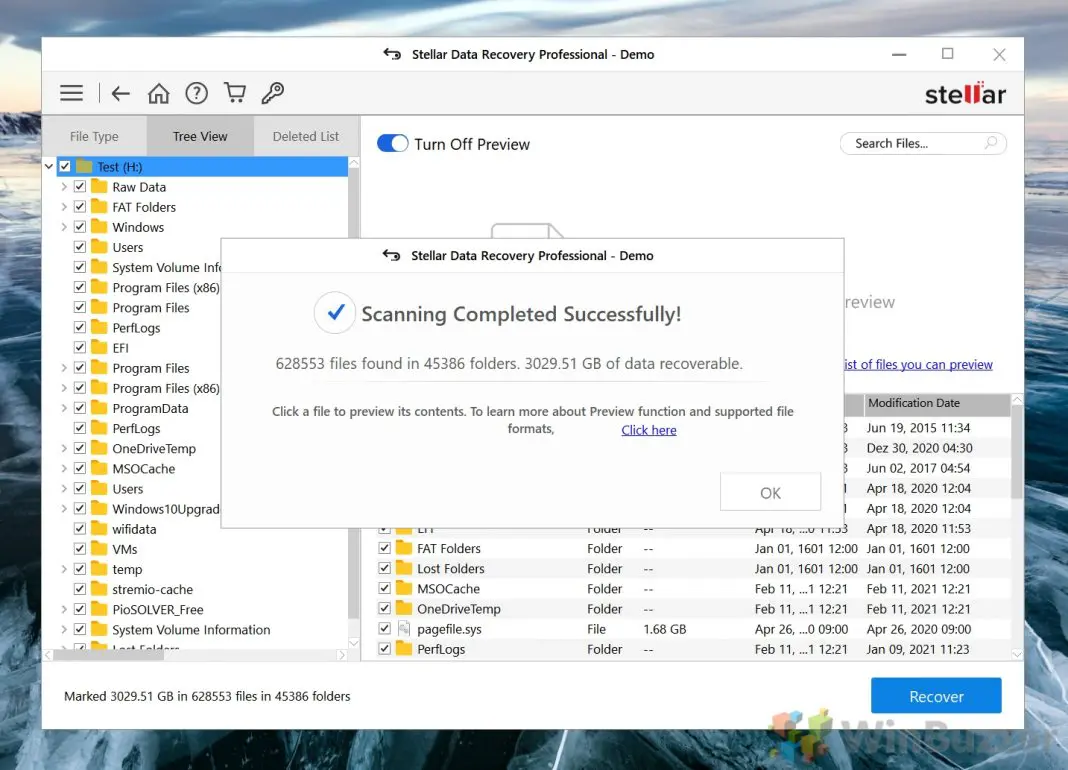Expand the PioSOLVER_Free node
Image resolution: width=1068 pixels, height=770 pixels.
(x=64, y=609)
